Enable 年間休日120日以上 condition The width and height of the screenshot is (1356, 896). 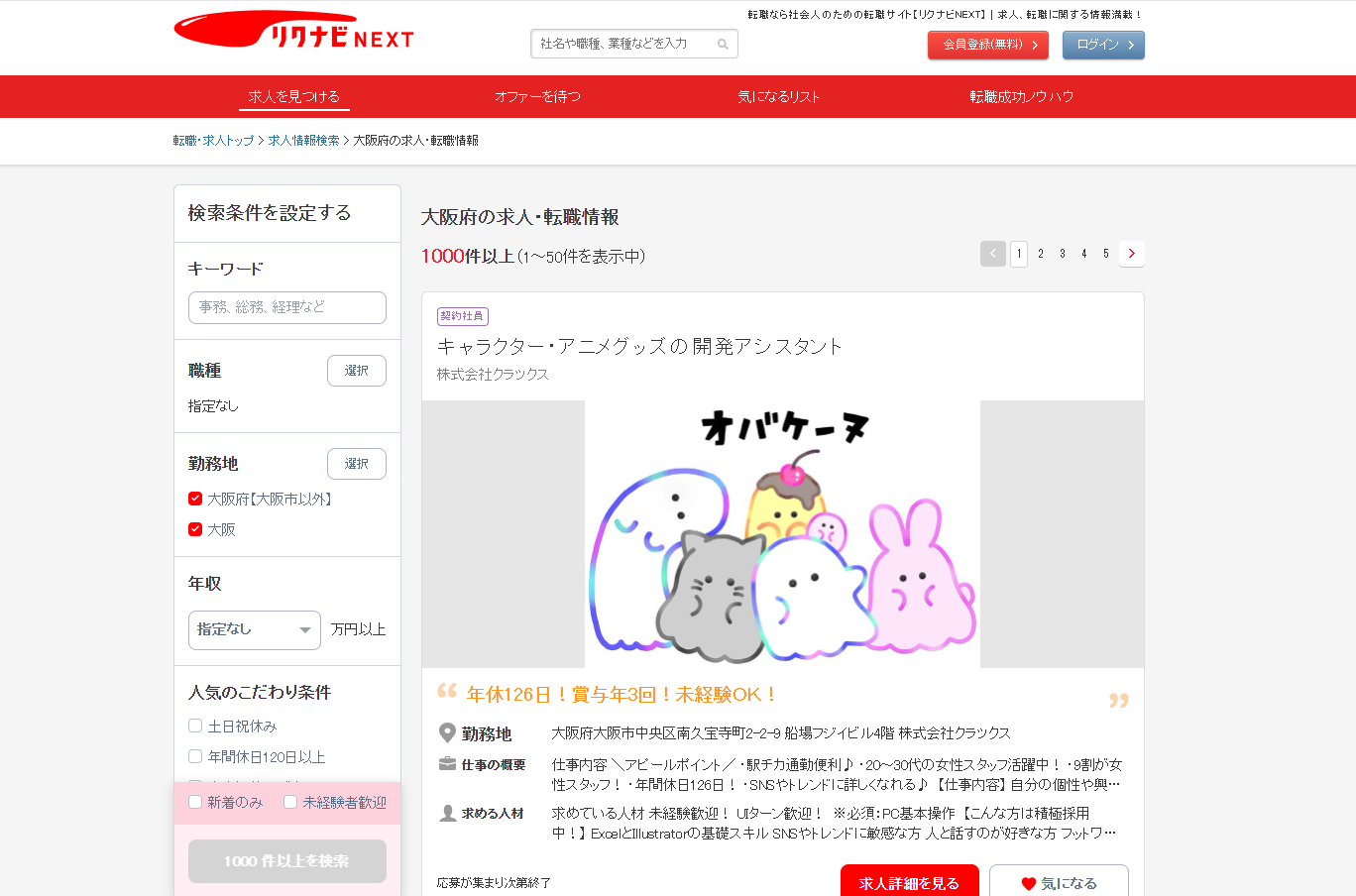[x=195, y=756]
